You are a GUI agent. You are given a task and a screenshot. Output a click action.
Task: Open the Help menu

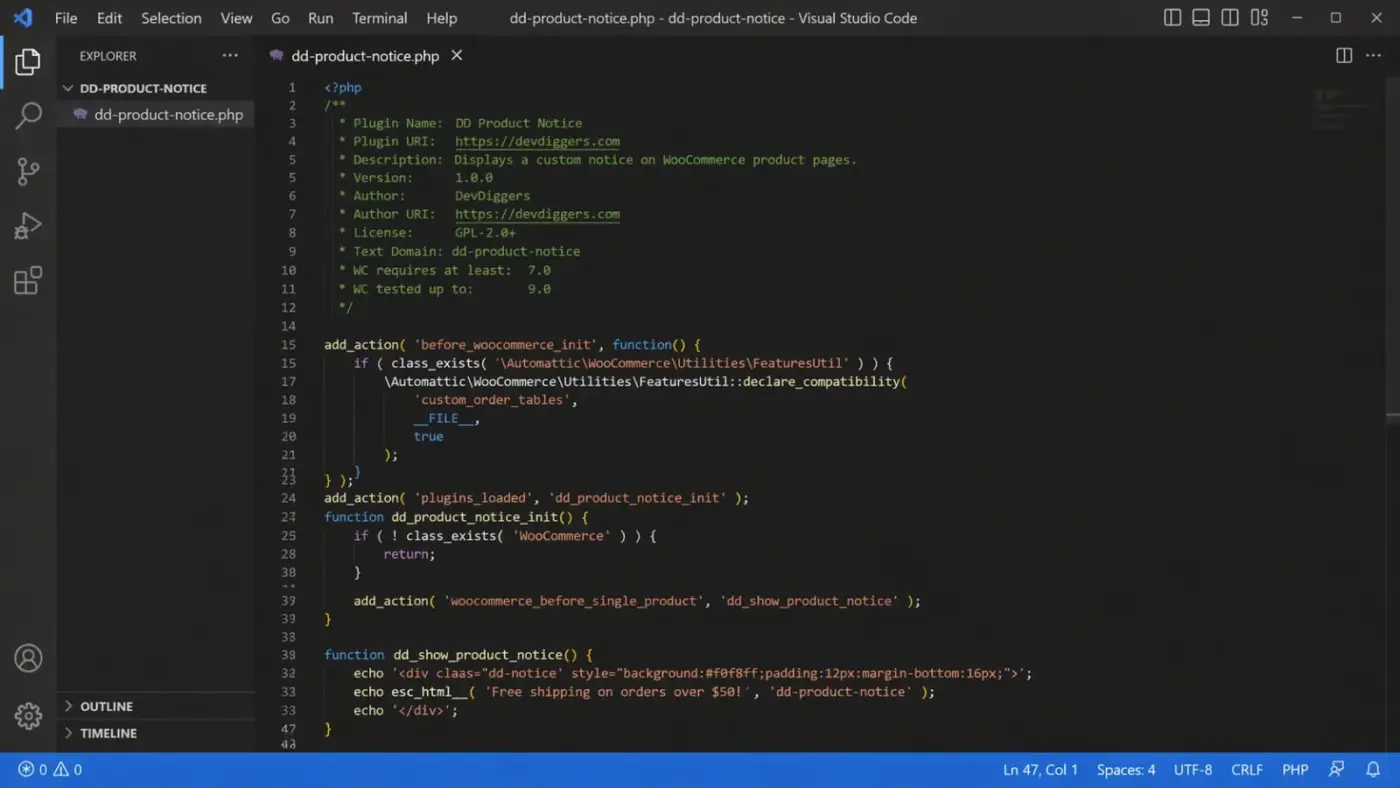pos(441,18)
